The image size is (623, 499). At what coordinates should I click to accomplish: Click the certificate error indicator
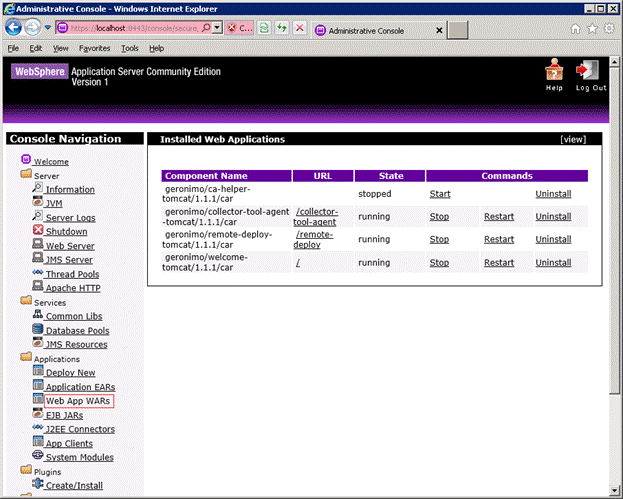click(239, 28)
